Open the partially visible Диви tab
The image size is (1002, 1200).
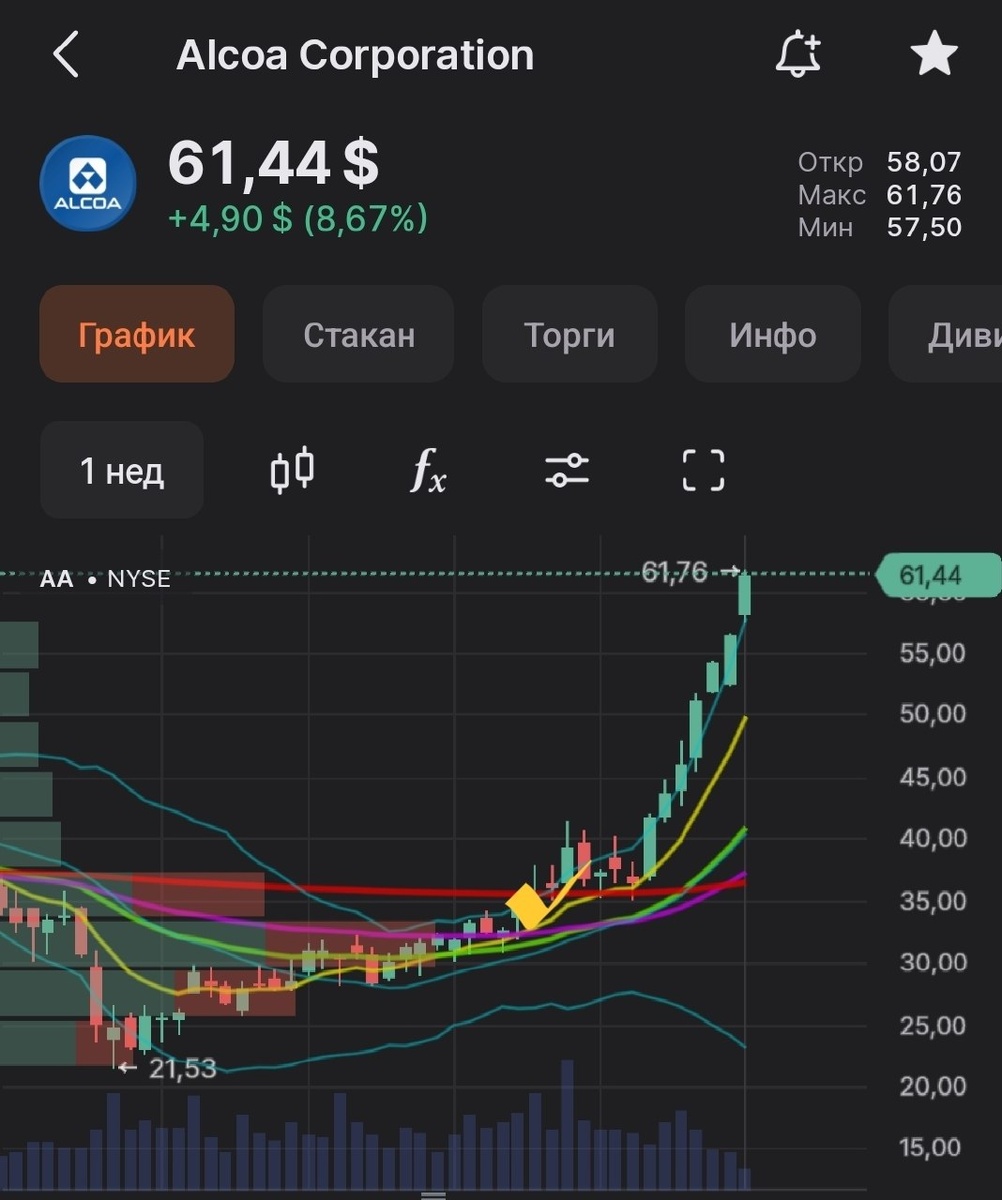pyautogui.click(x=946, y=334)
